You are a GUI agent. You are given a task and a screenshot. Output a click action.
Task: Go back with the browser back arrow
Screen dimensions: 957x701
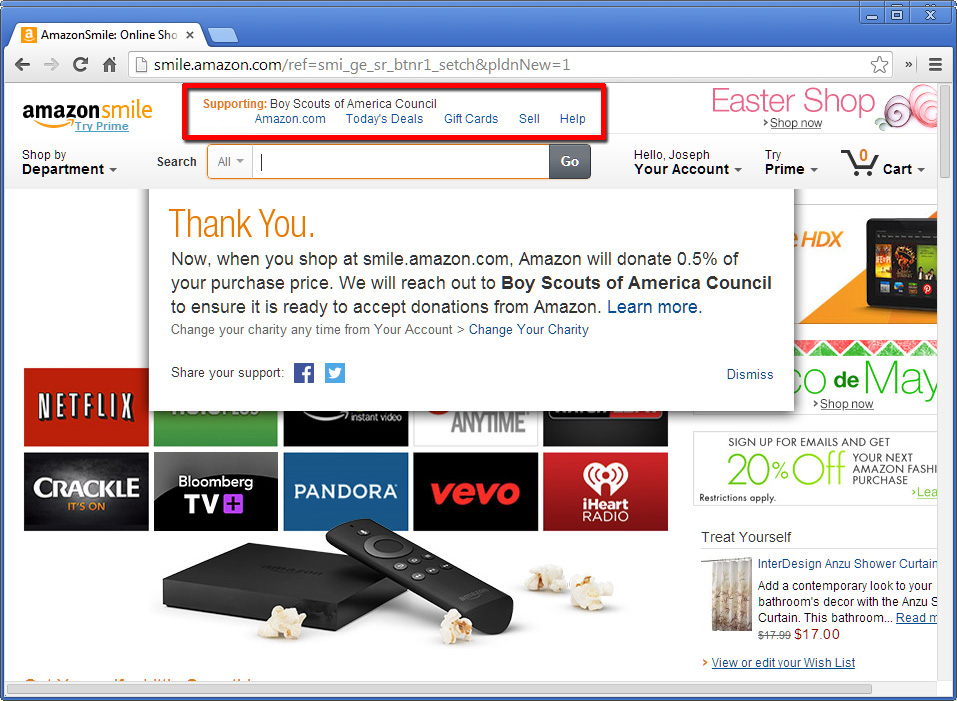click(23, 65)
